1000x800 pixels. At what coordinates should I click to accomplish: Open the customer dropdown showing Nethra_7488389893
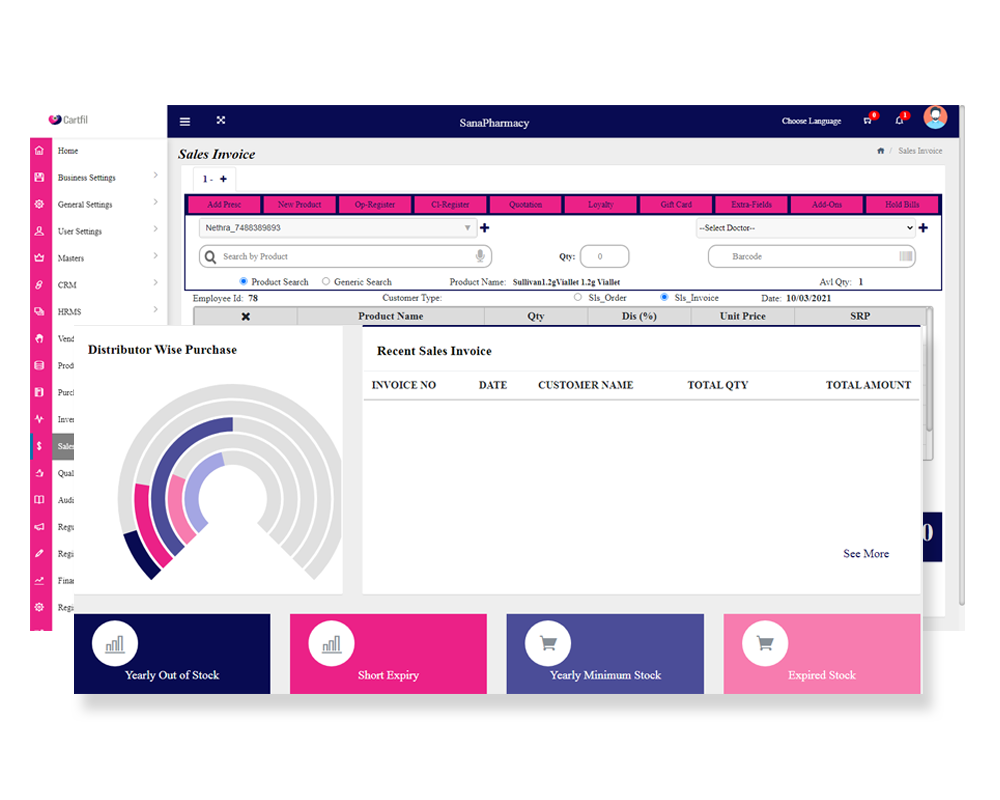337,228
